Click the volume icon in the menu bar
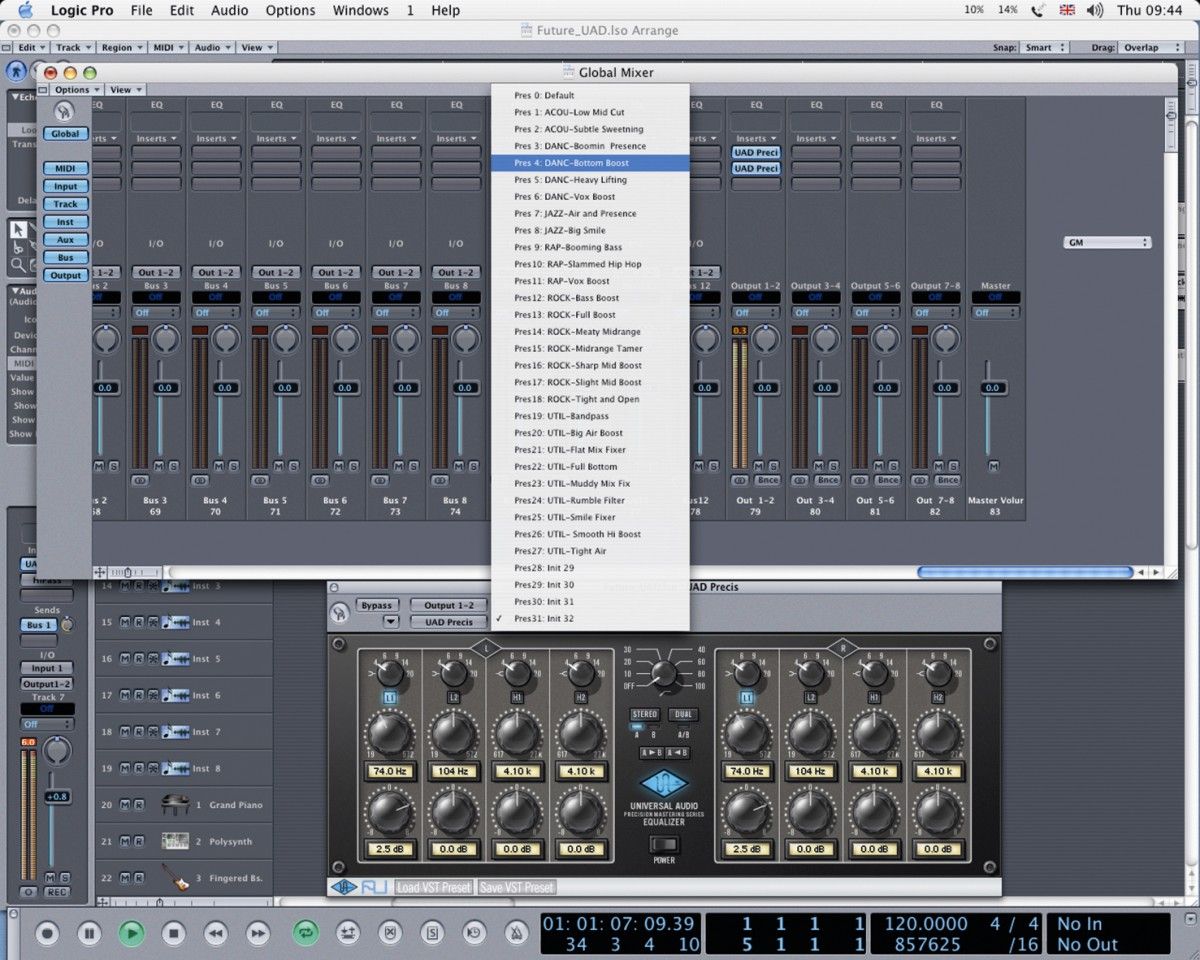1200x960 pixels. (1094, 10)
